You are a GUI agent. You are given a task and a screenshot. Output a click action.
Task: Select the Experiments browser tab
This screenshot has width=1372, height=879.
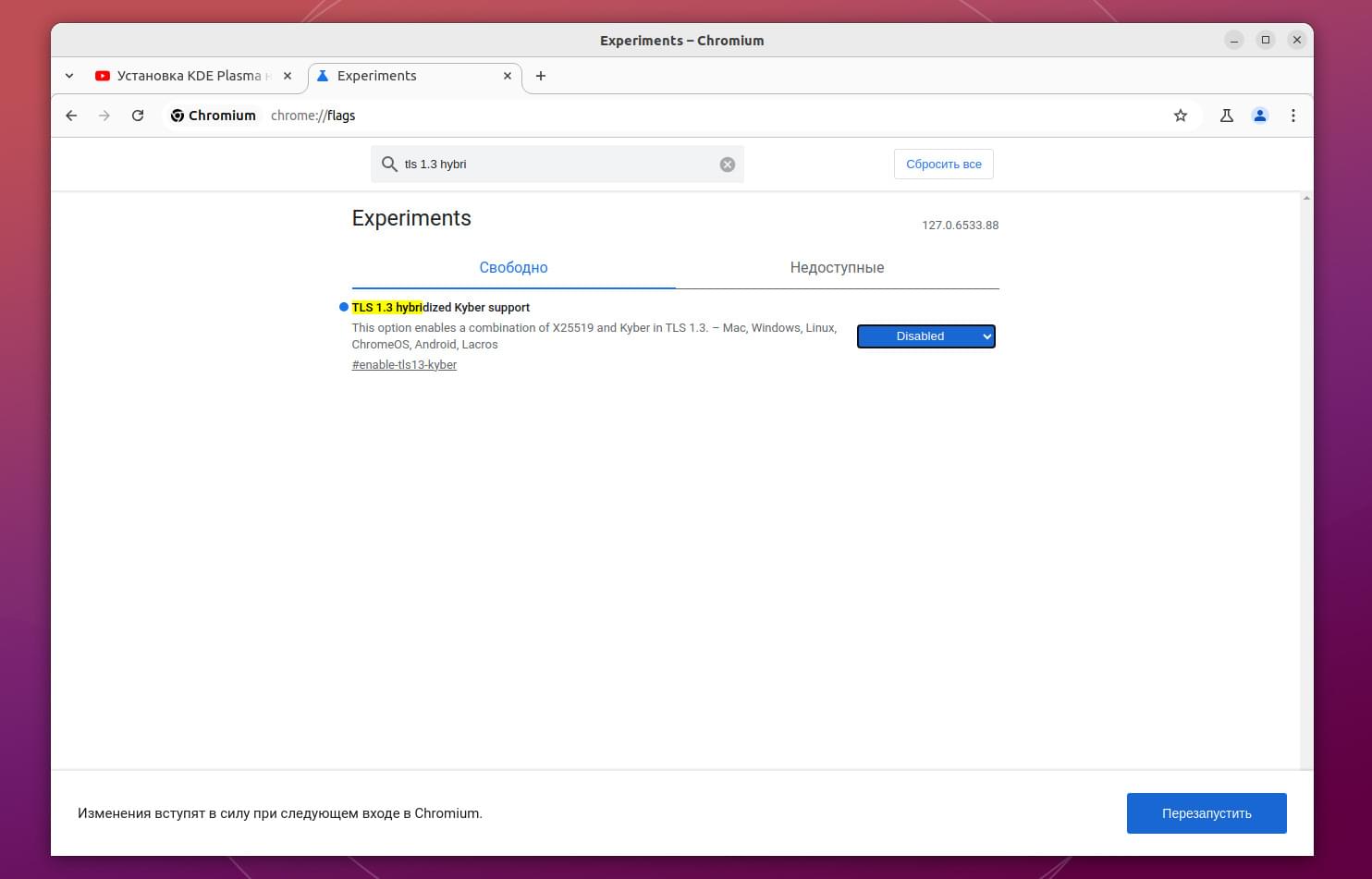[x=414, y=76]
